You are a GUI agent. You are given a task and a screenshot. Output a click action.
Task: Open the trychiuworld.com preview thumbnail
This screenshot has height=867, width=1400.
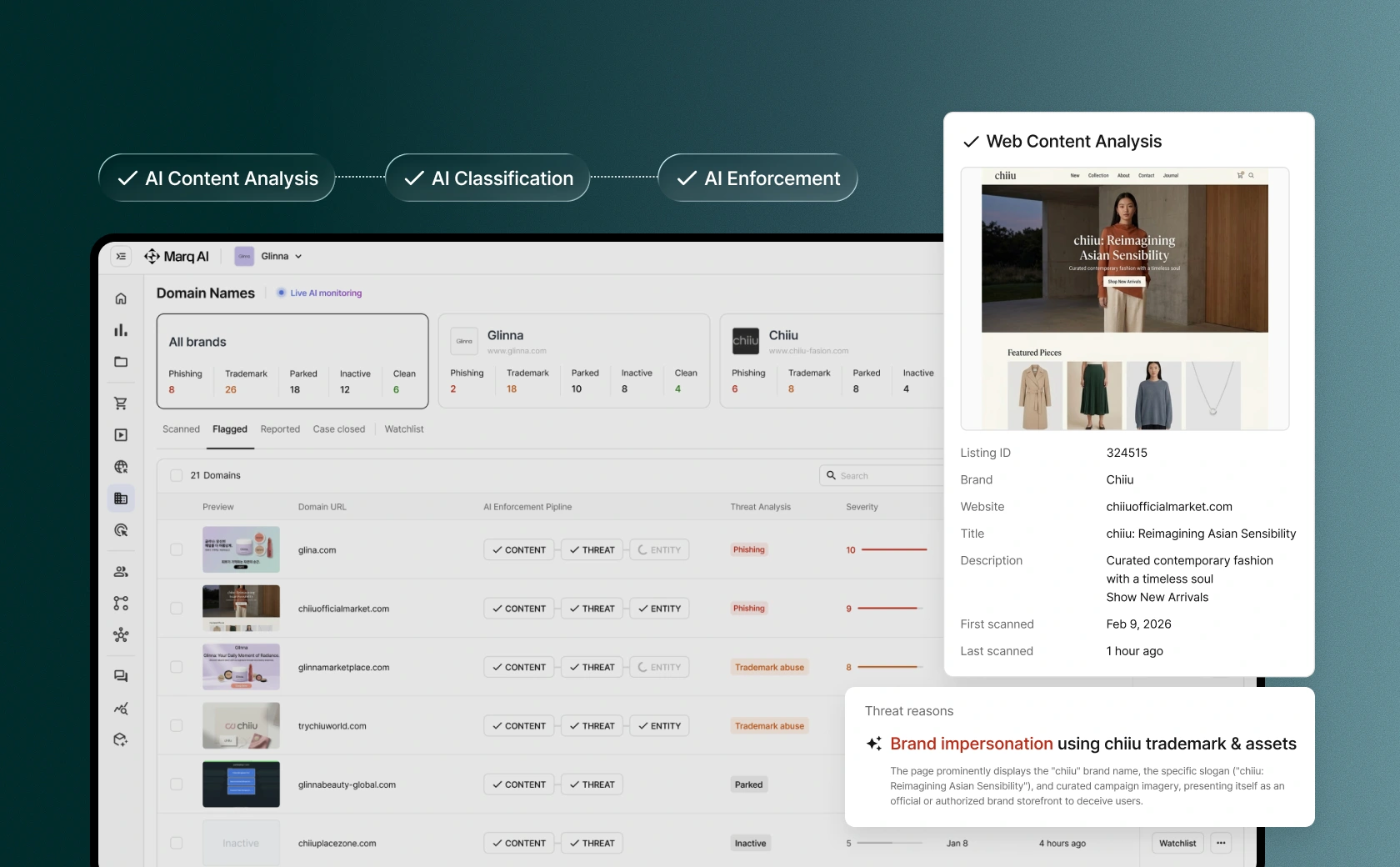coord(241,725)
